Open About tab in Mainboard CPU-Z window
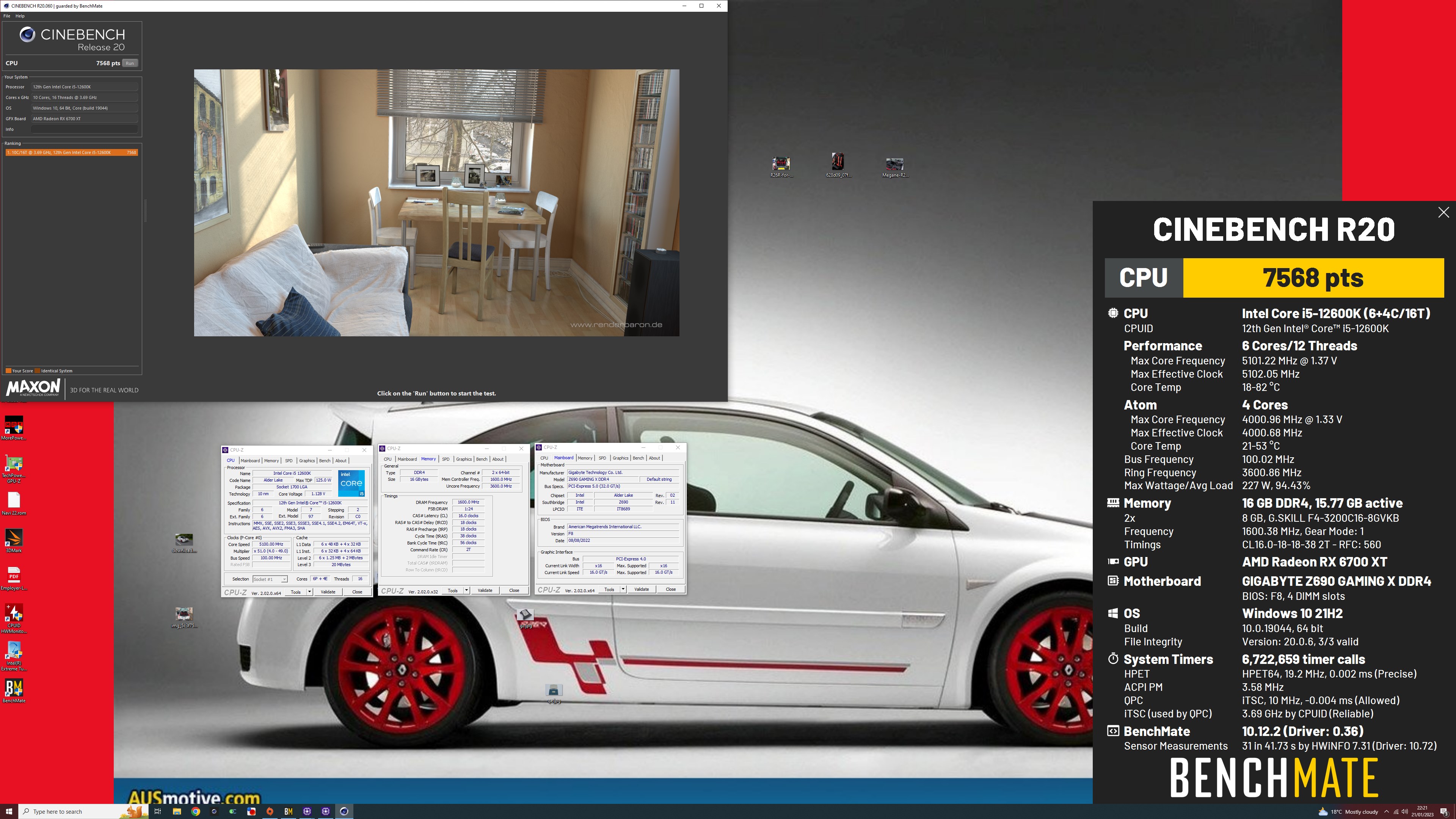Screen dimensions: 1456x819 pyautogui.click(x=654, y=458)
